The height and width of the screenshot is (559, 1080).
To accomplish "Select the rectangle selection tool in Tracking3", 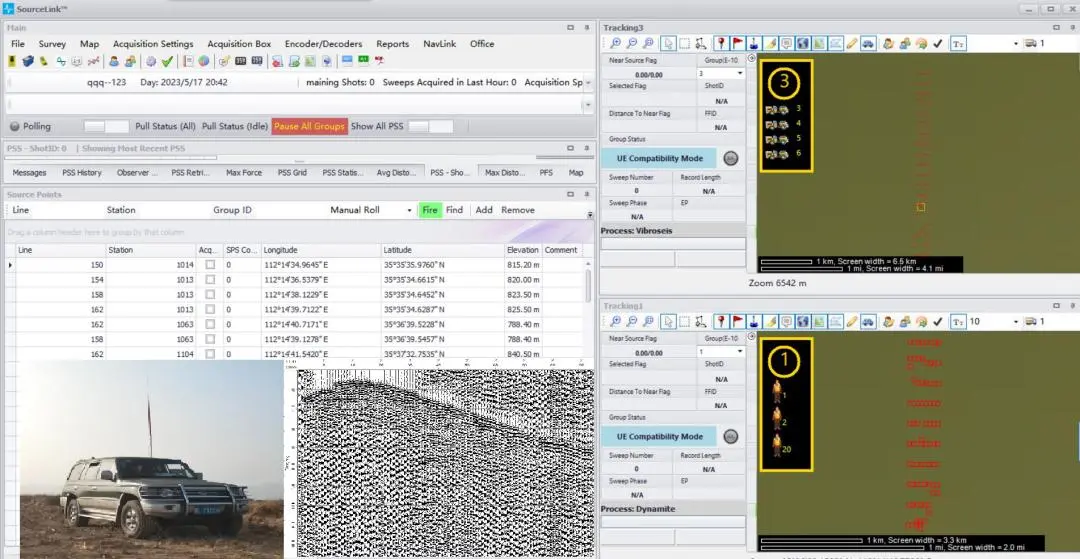I will pyautogui.click(x=684, y=44).
